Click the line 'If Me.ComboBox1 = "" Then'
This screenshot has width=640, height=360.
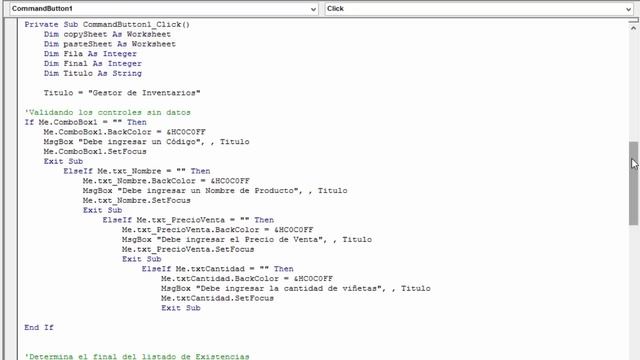coord(85,122)
